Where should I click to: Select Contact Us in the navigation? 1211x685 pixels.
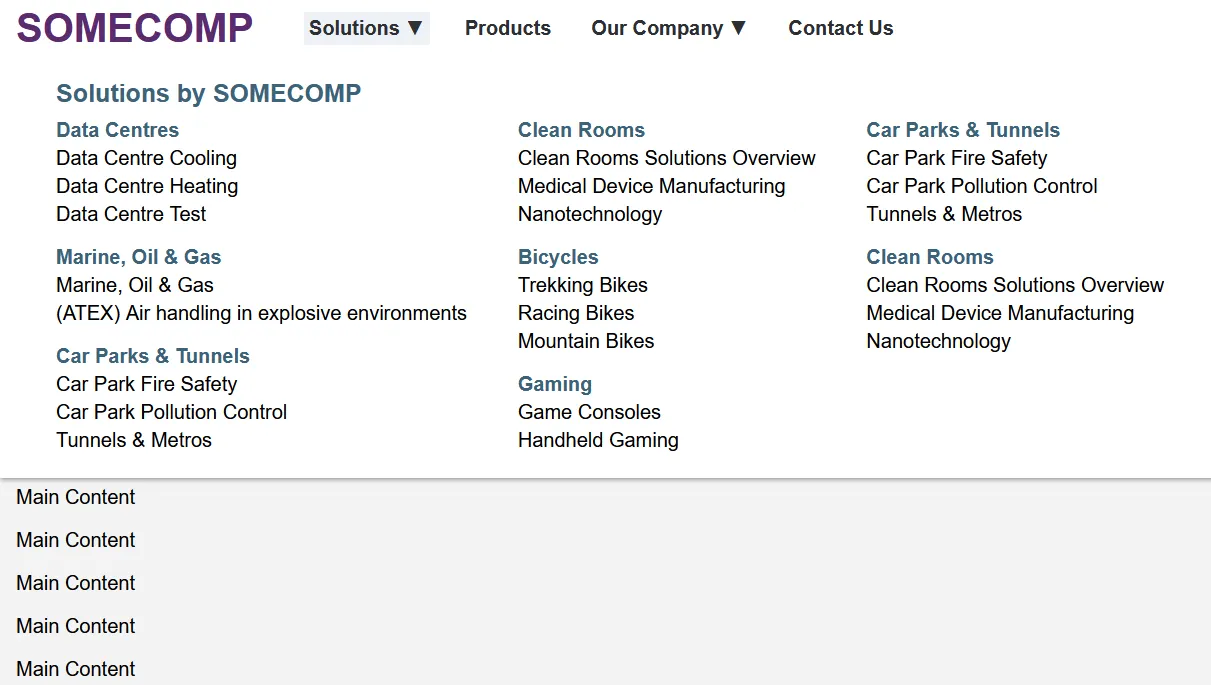(840, 28)
